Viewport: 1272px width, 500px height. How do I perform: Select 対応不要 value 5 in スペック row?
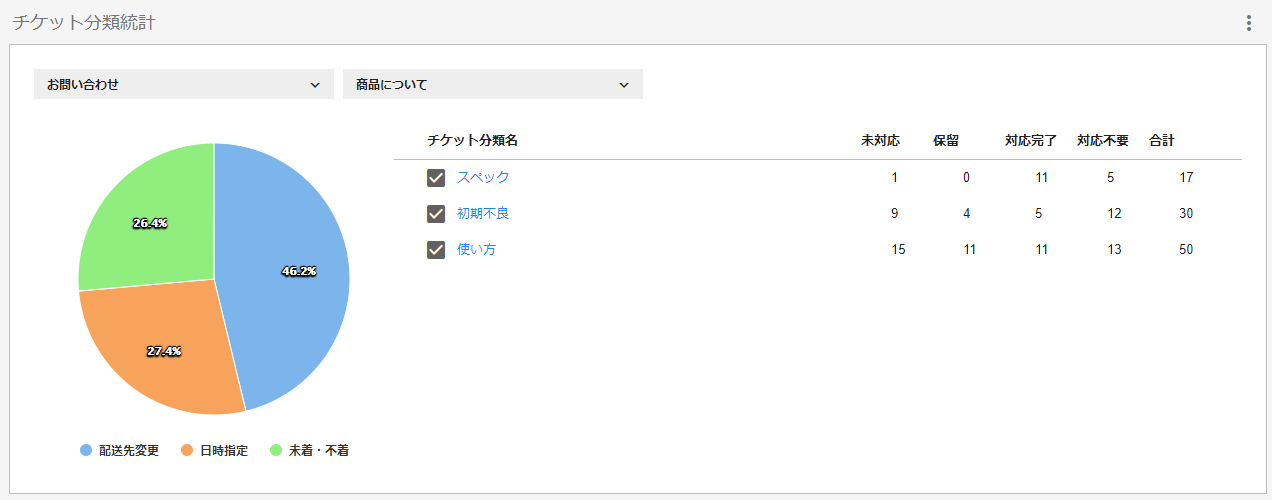[x=1110, y=178]
